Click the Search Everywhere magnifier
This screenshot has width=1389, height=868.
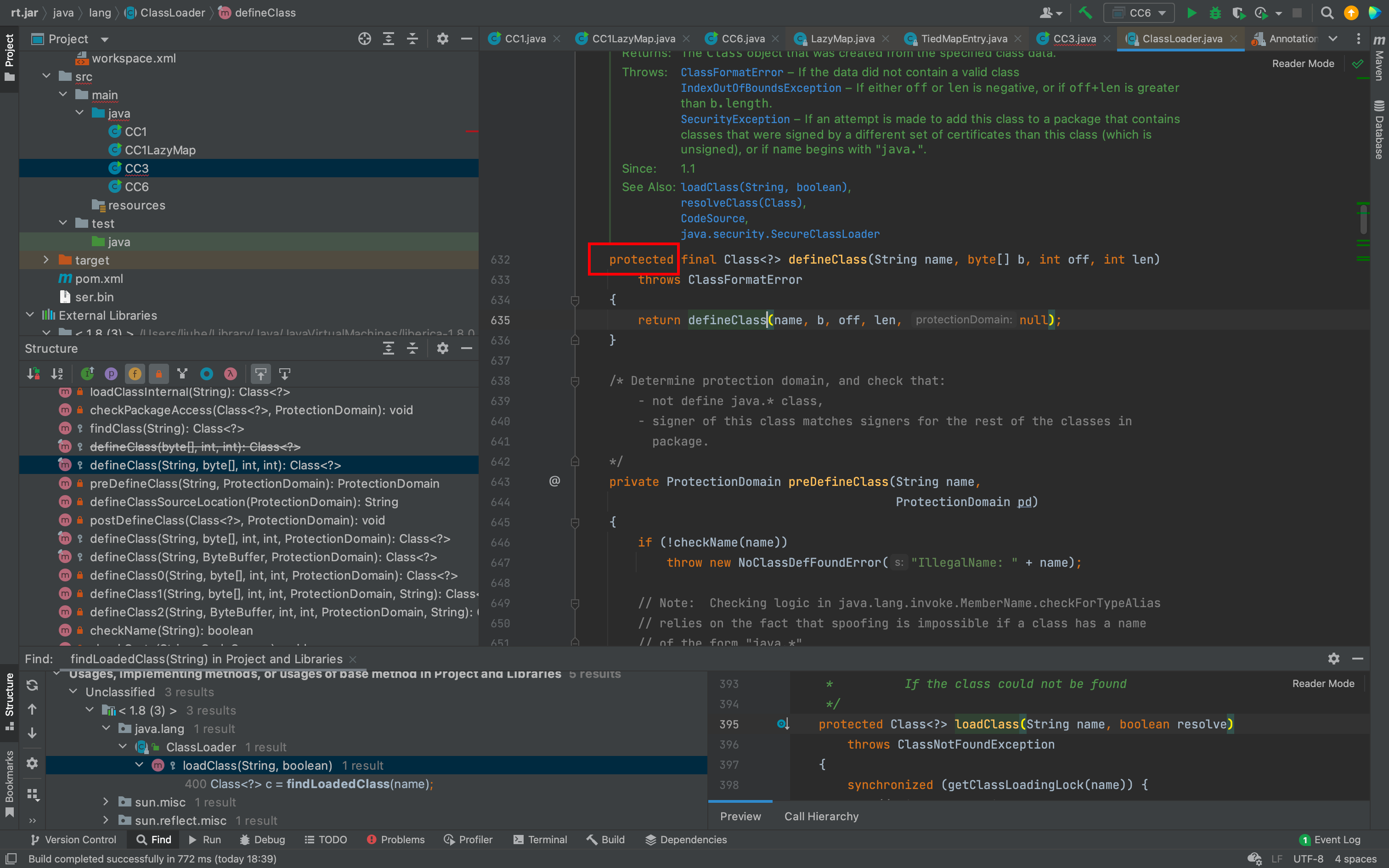pyautogui.click(x=1327, y=13)
